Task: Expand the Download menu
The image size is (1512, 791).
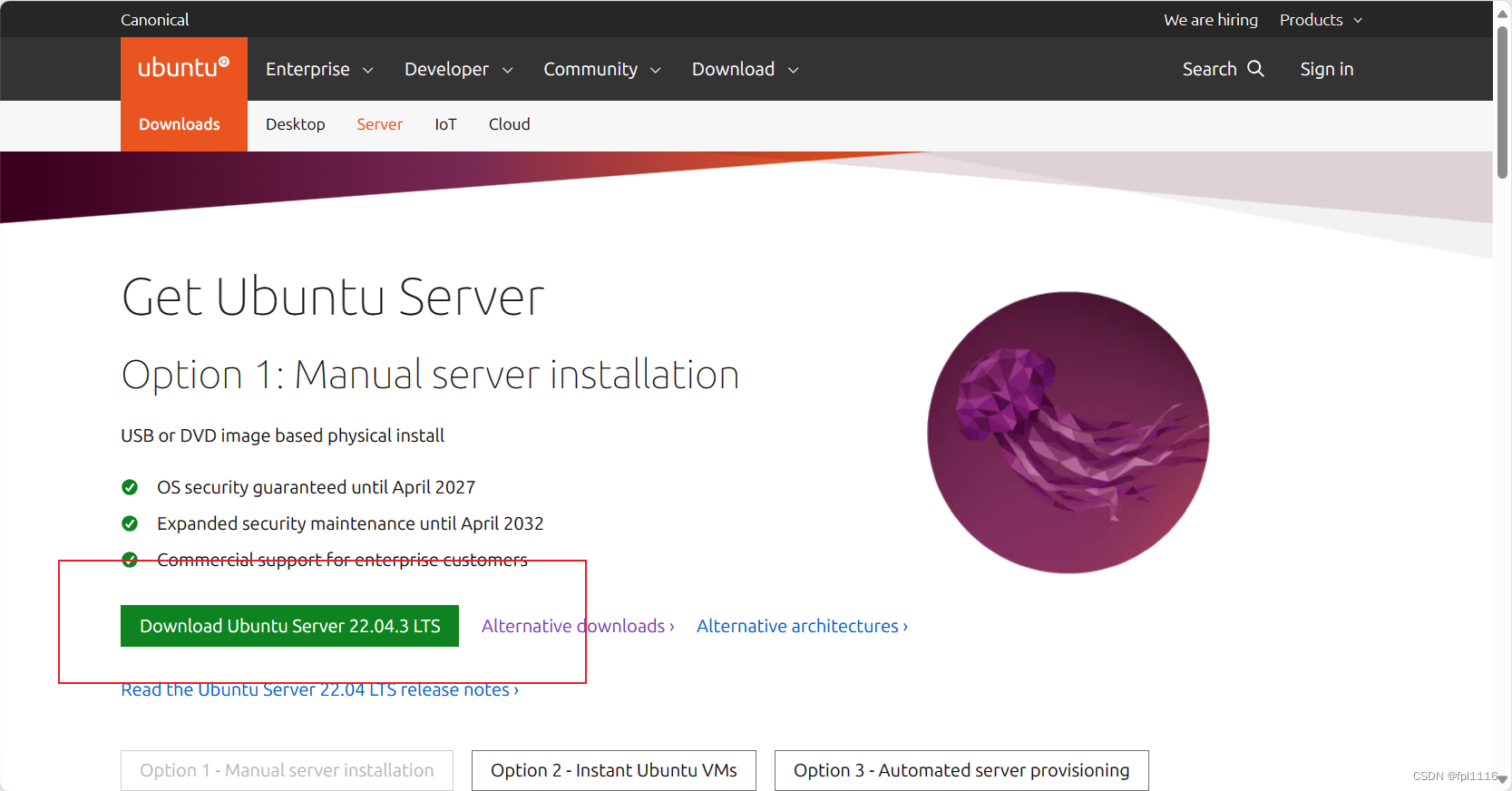Action: pyautogui.click(x=745, y=69)
